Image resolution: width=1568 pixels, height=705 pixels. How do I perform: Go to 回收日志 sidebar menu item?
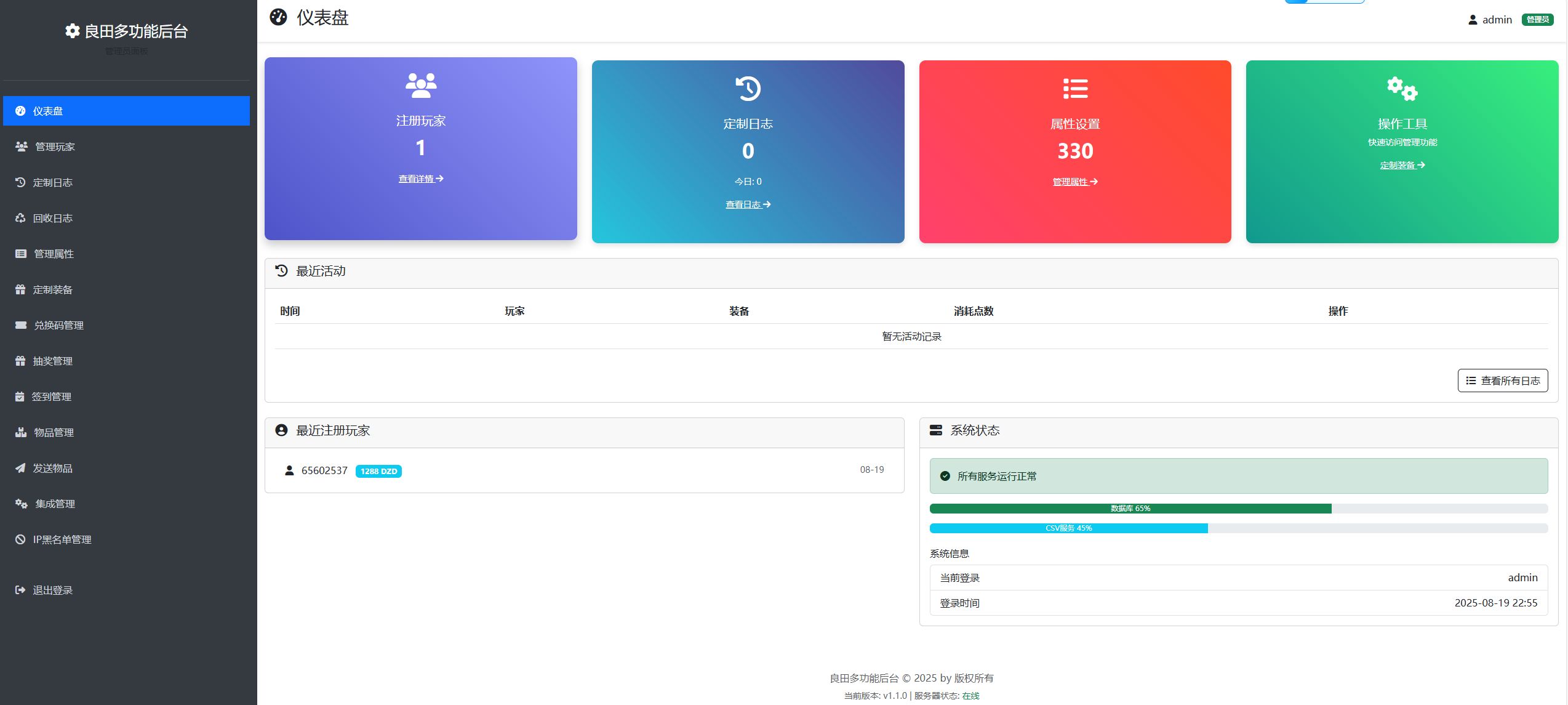pos(126,218)
